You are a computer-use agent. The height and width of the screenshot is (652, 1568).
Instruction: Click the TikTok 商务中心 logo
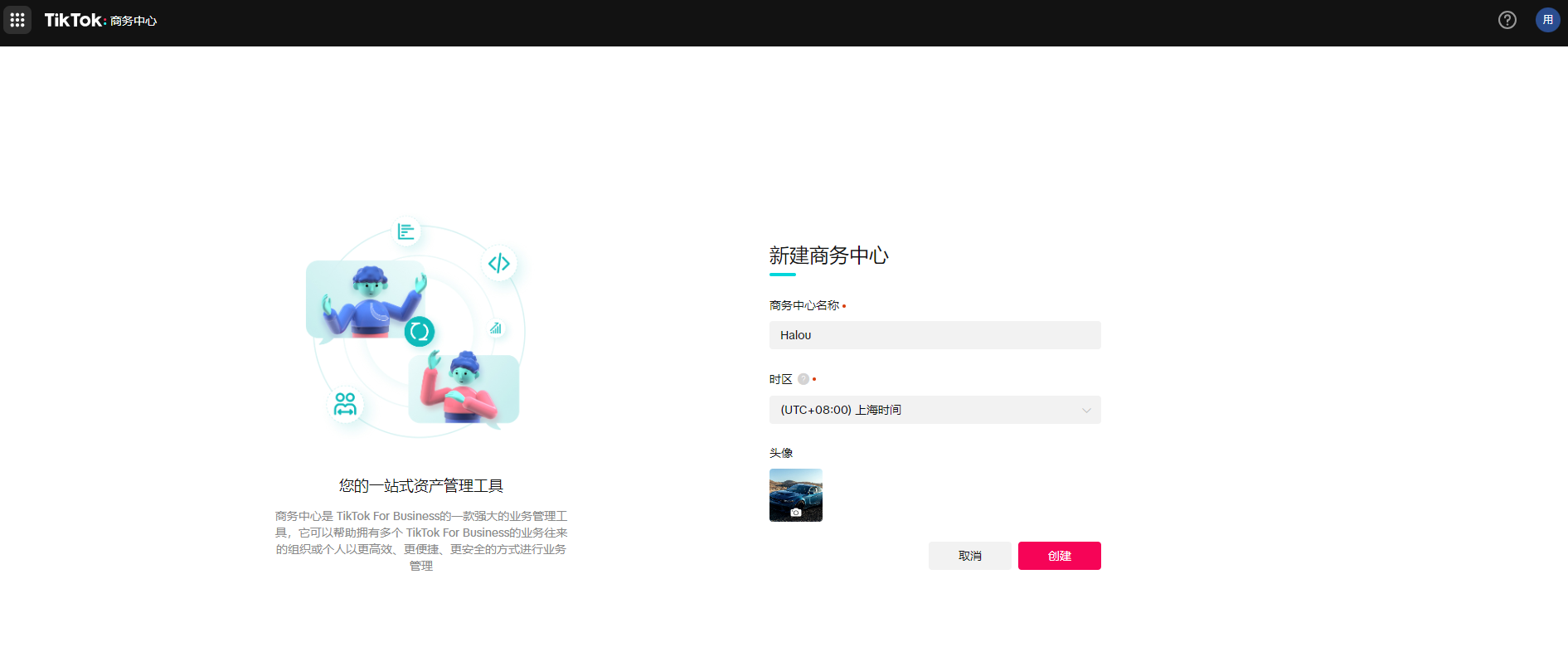point(100,20)
